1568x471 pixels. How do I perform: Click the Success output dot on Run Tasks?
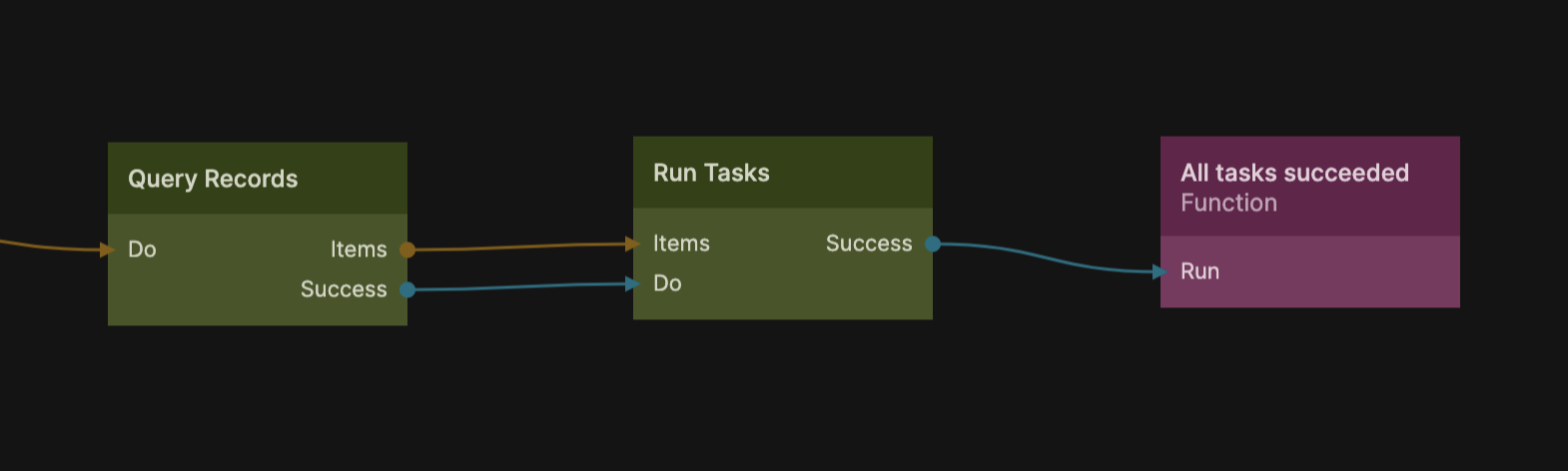pyautogui.click(x=932, y=243)
